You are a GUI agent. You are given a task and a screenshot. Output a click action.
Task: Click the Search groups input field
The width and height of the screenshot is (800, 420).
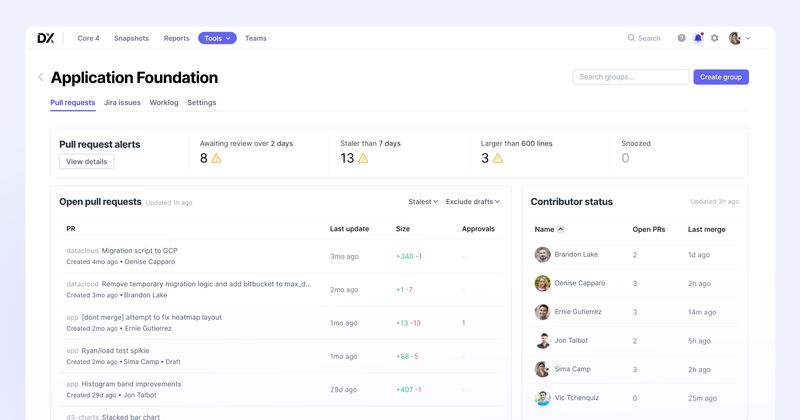click(629, 77)
